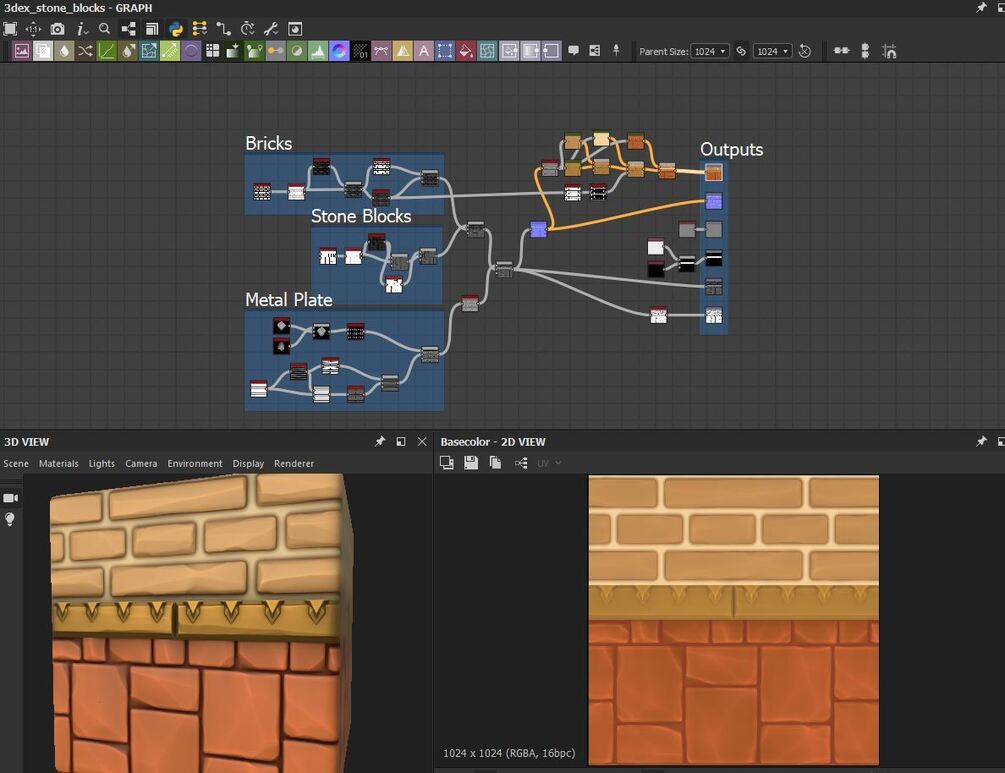The width and height of the screenshot is (1005, 773).
Task: Add a Channels Shuffle node
Action: pos(85,51)
